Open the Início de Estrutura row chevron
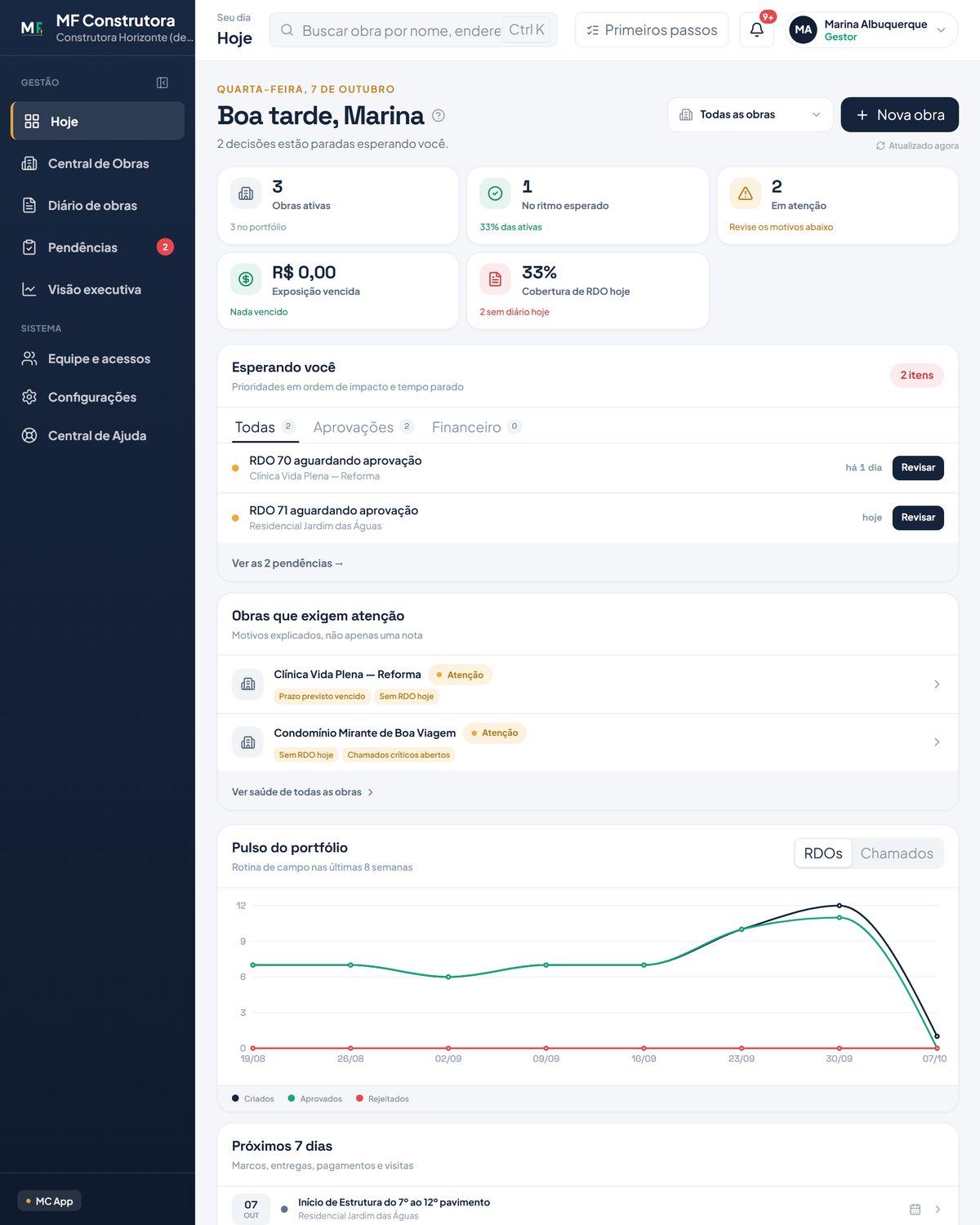Image resolution: width=980 pixels, height=1225 pixels. [x=938, y=1209]
